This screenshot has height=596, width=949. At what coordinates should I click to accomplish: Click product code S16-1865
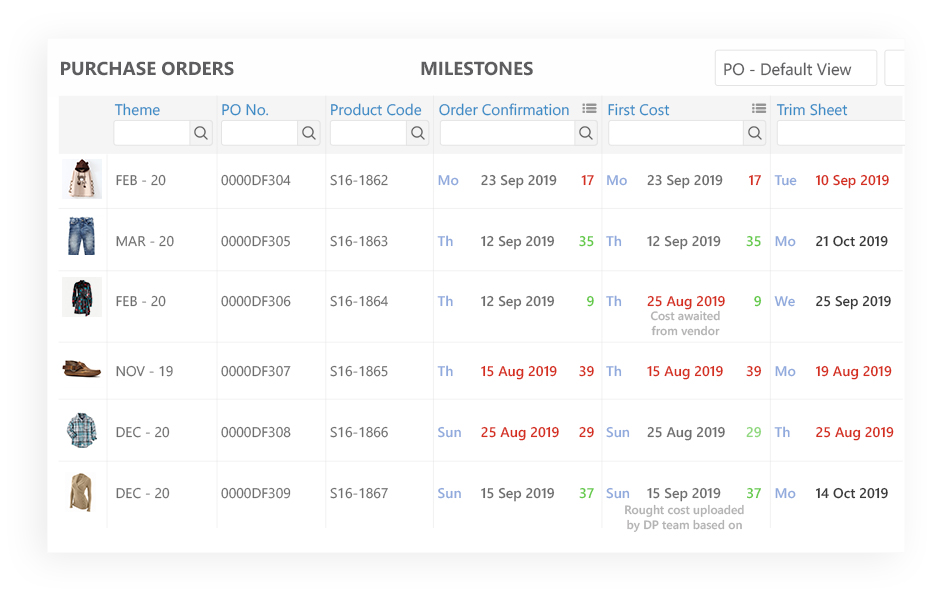[359, 372]
